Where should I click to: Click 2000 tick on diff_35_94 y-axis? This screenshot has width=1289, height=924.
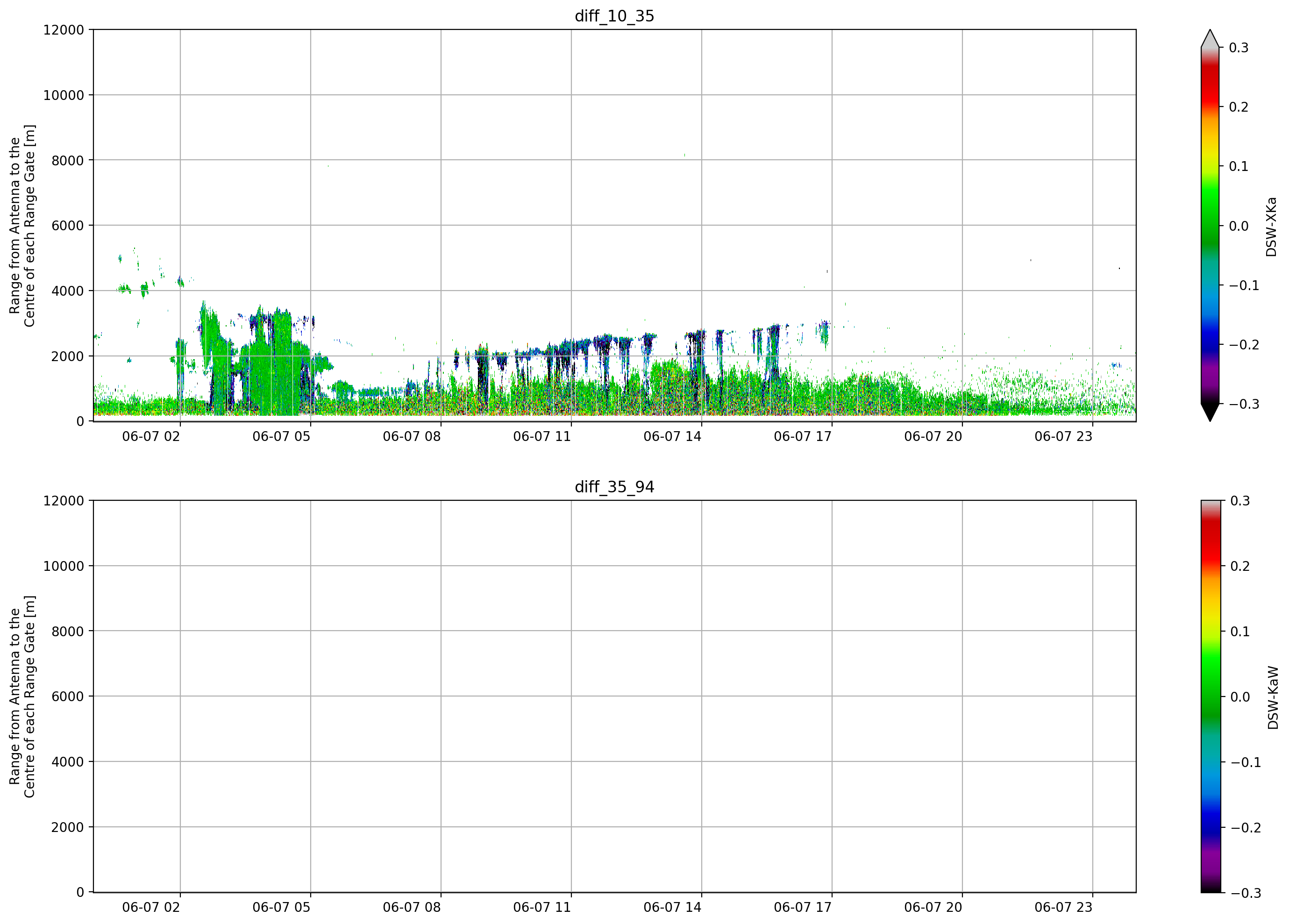(x=68, y=827)
